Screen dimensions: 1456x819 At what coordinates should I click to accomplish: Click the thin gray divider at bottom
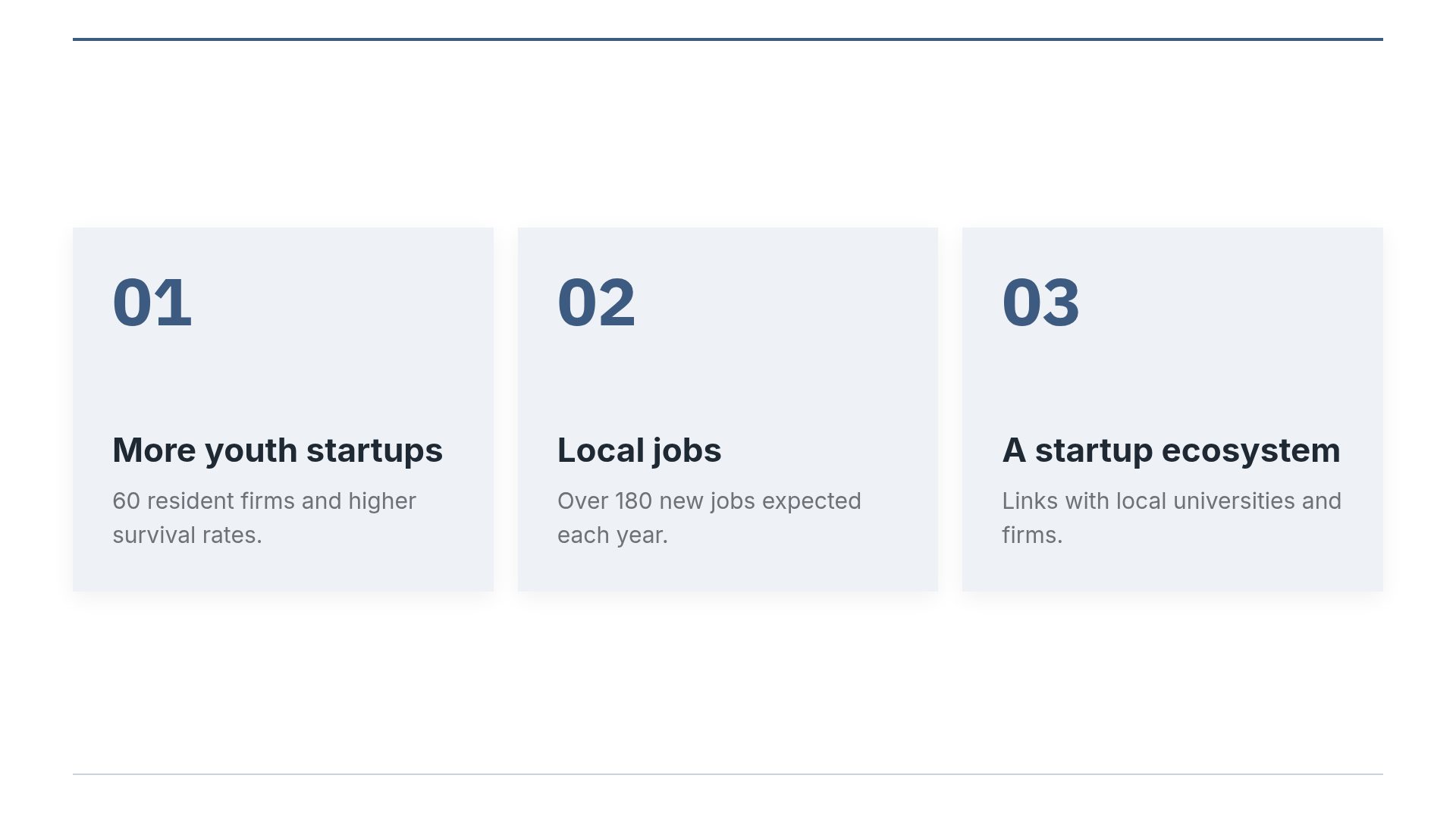(x=728, y=774)
